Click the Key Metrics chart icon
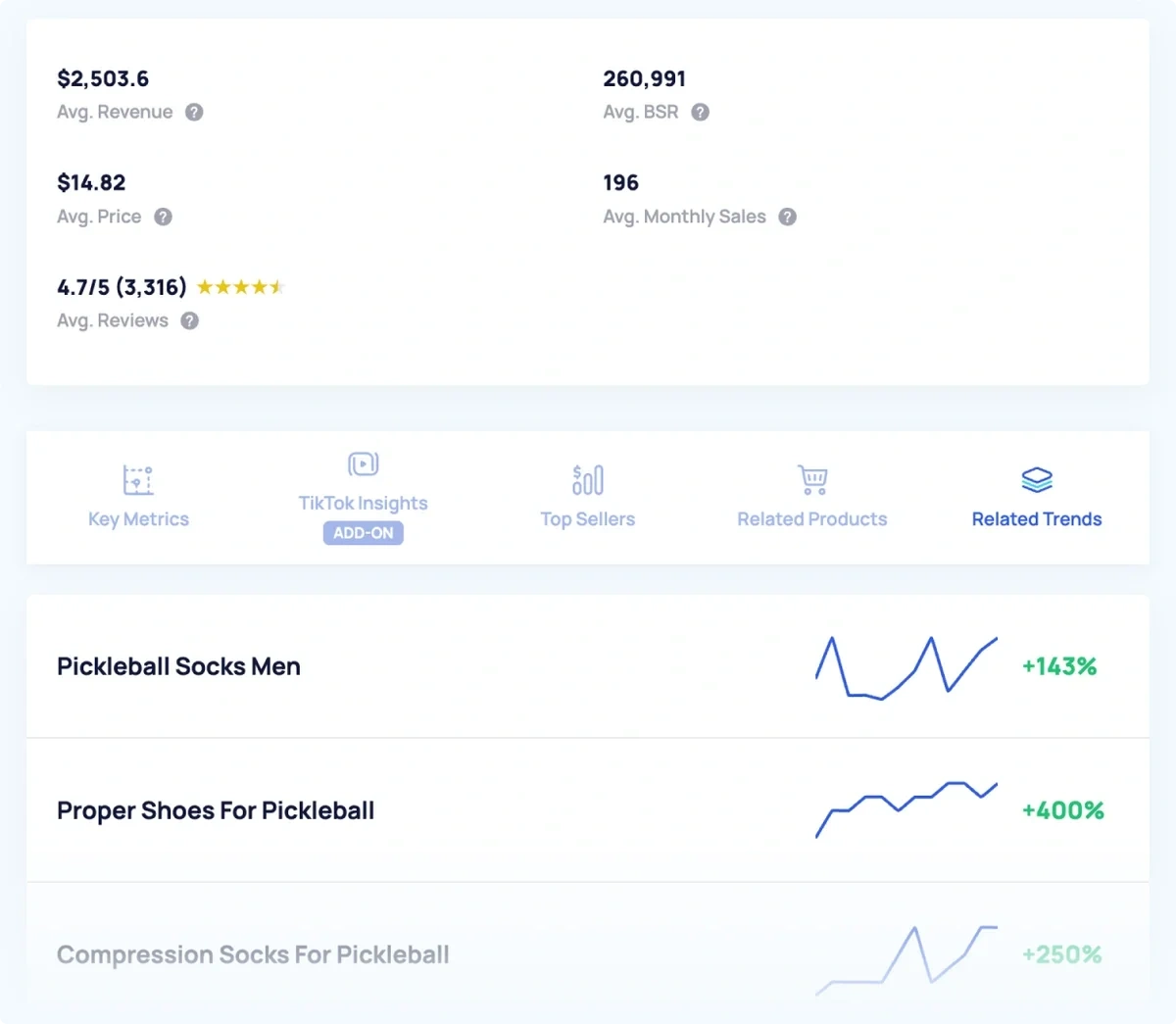 coord(137,479)
